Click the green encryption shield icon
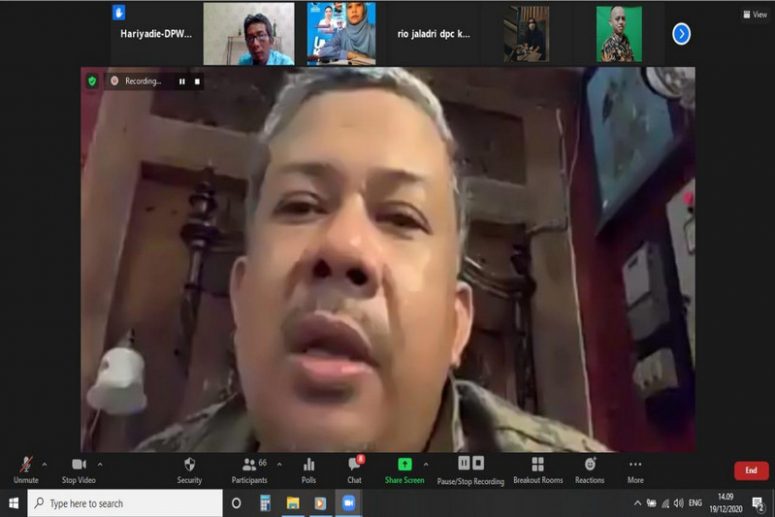This screenshot has height=517, width=775. coord(92,81)
